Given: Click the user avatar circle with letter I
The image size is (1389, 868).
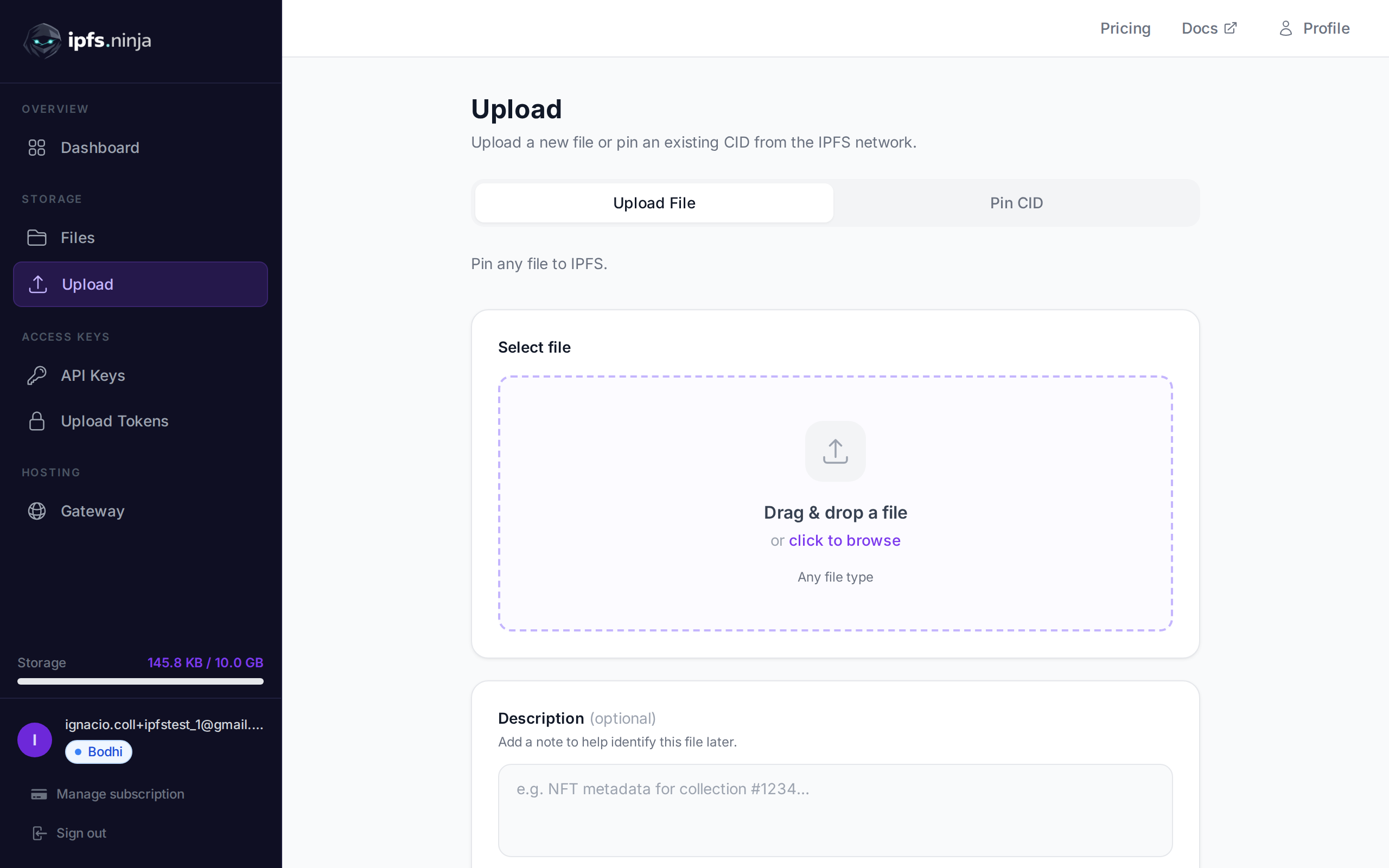Looking at the screenshot, I should [x=34, y=739].
